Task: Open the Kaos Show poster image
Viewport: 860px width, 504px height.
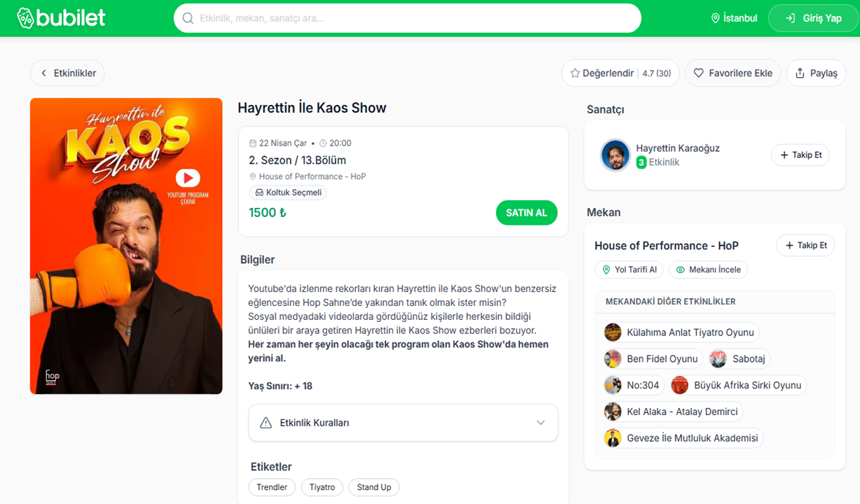Action: [126, 246]
